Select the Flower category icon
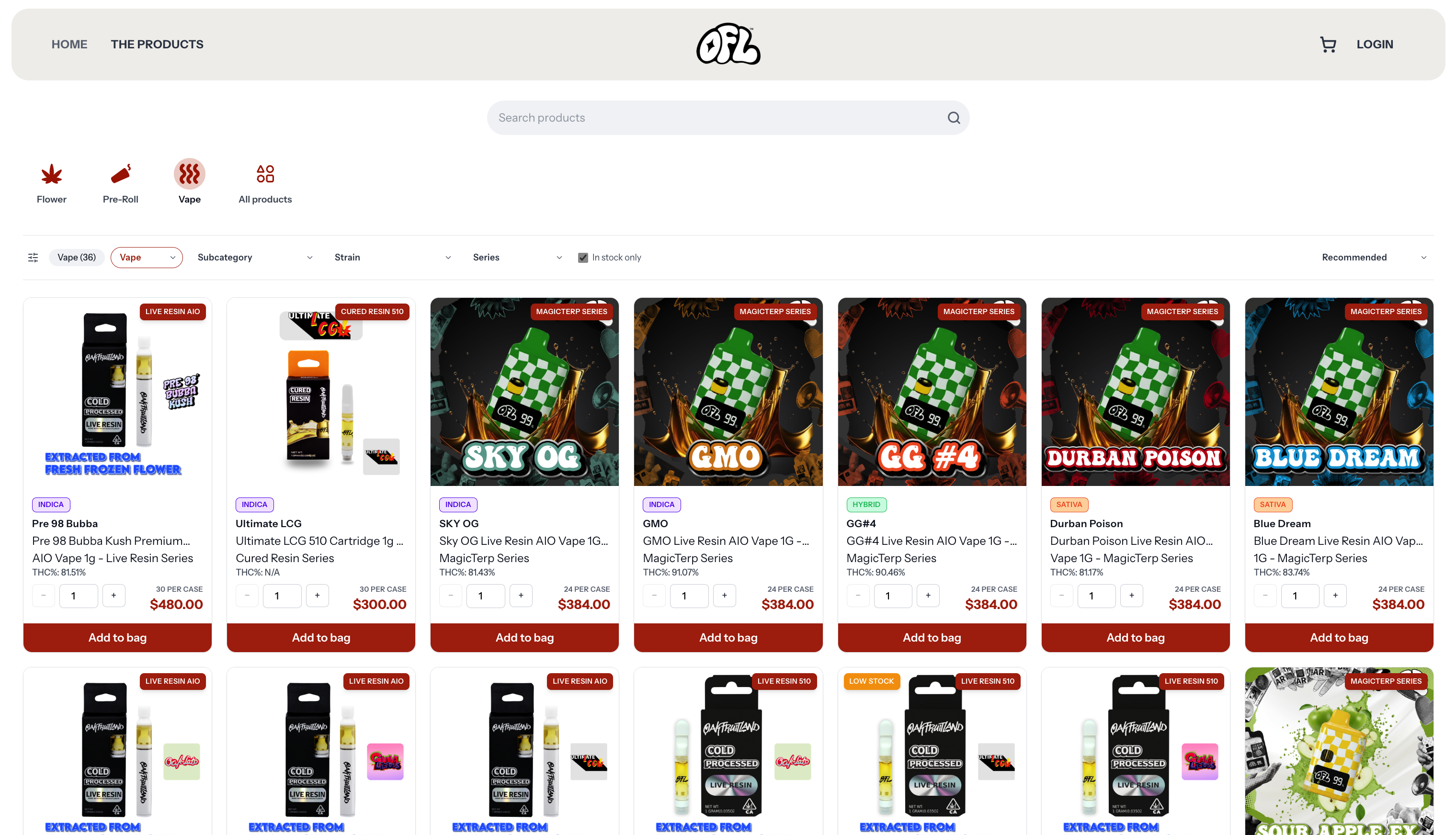 (52, 174)
